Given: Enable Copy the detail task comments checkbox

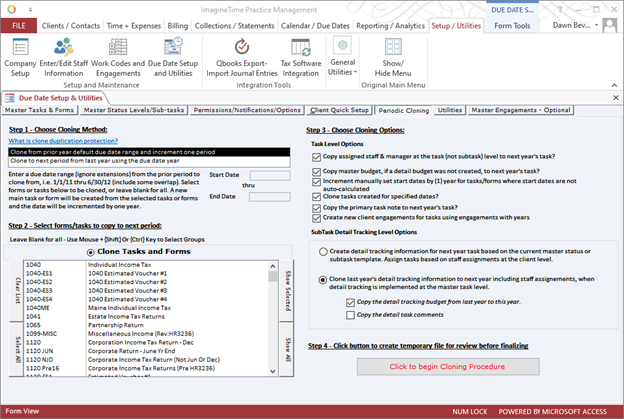Looking at the screenshot, I should coord(350,314).
